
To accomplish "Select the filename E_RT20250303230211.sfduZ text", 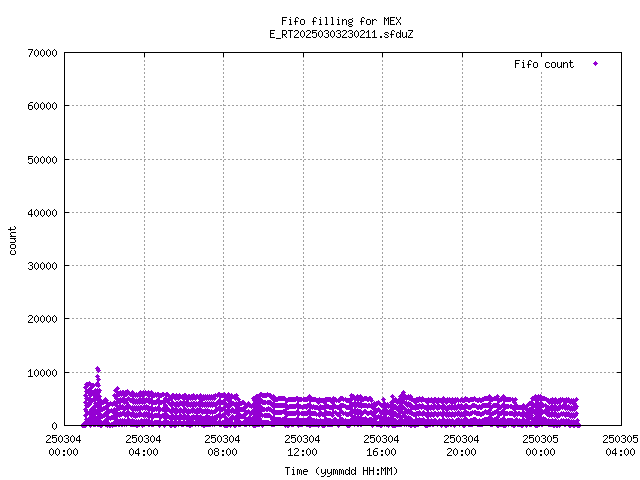I will (x=341, y=34).
